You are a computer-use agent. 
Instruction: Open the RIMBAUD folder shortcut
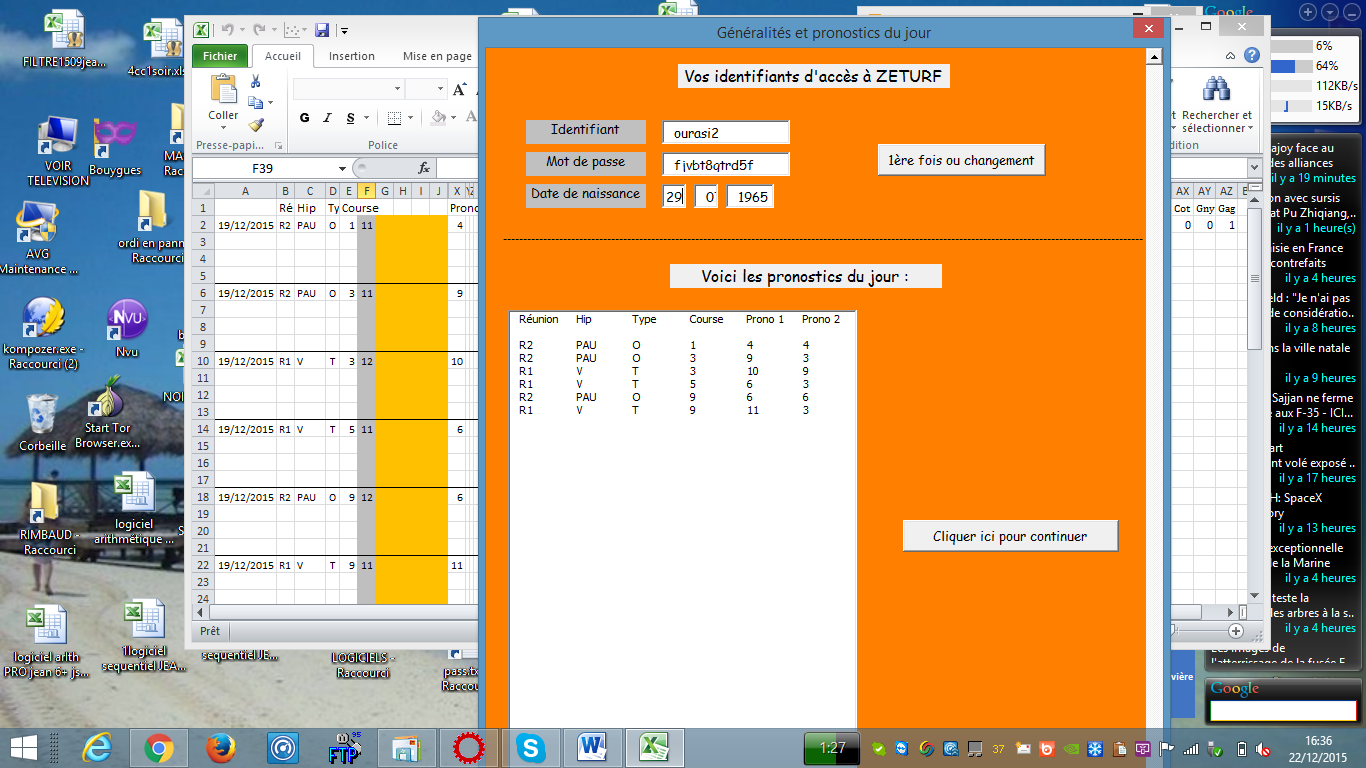(x=49, y=518)
